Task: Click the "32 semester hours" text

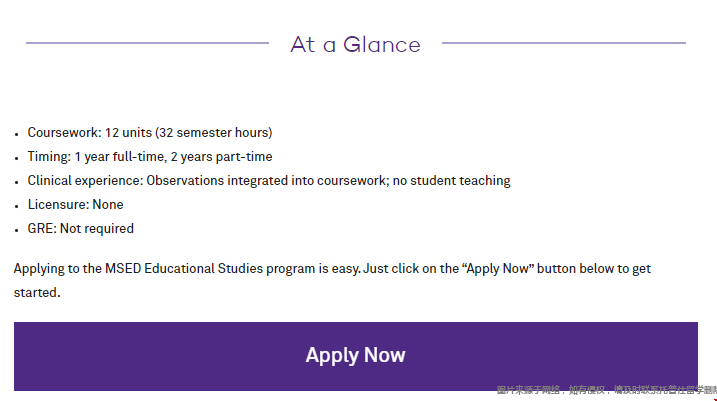Action: [214, 133]
